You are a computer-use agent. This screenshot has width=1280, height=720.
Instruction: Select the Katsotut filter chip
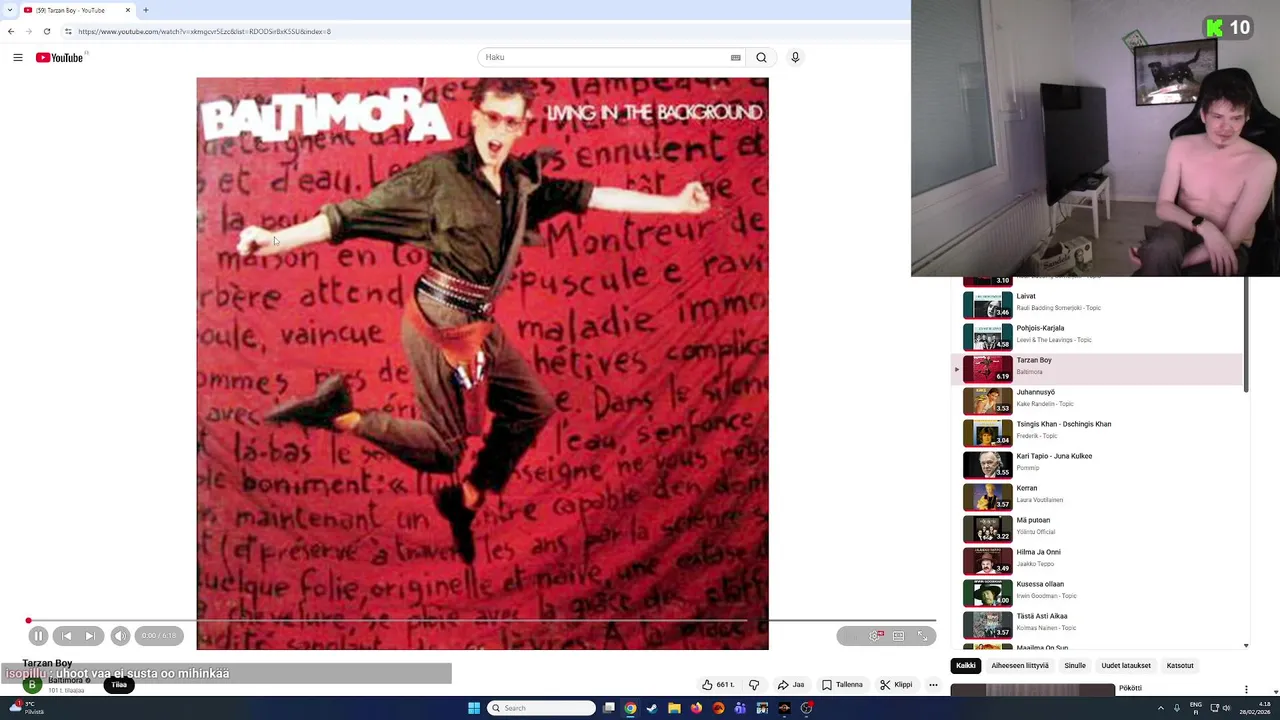[x=1180, y=666]
